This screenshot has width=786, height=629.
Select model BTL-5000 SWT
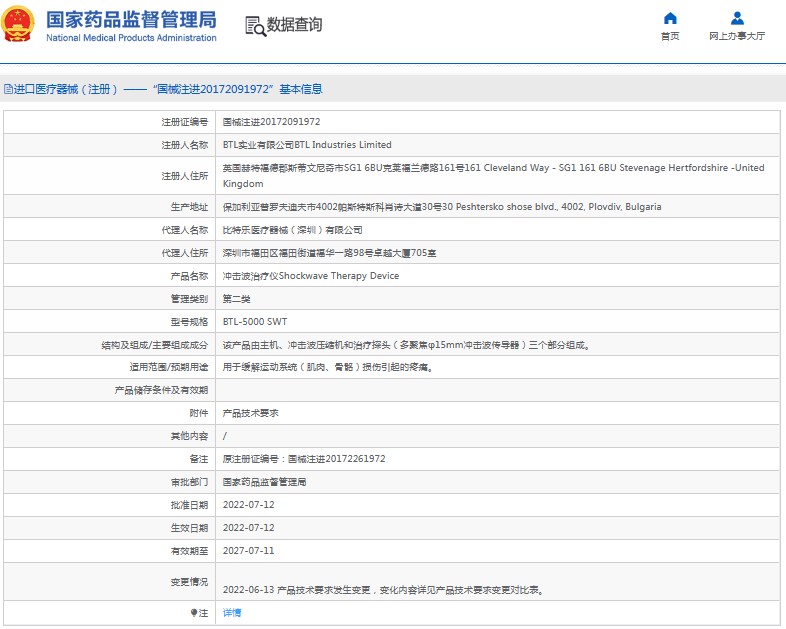(255, 322)
